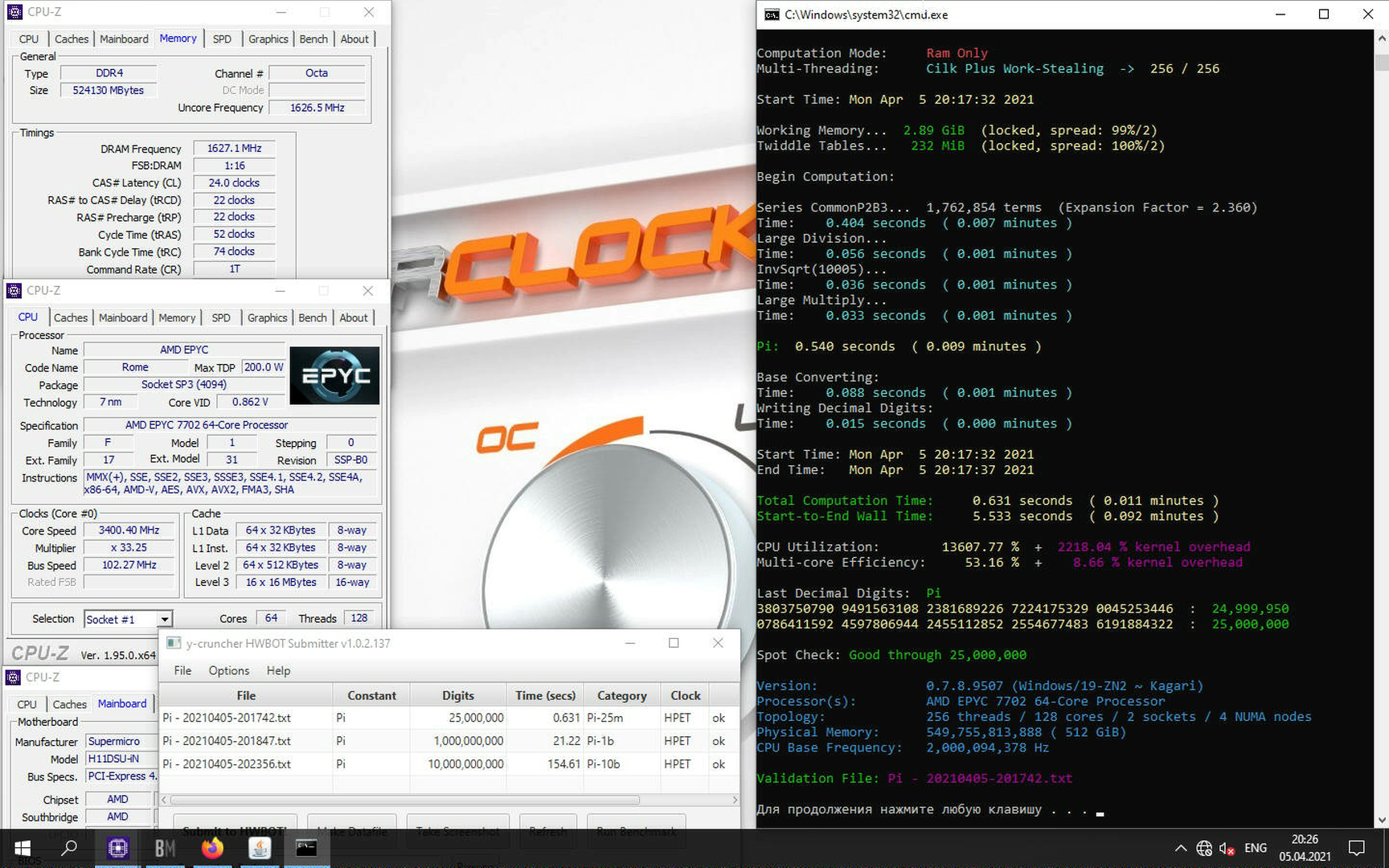Open Bench tab in the CPU-Z Processor window
Viewport: 1389px width, 868px height.
(313, 317)
